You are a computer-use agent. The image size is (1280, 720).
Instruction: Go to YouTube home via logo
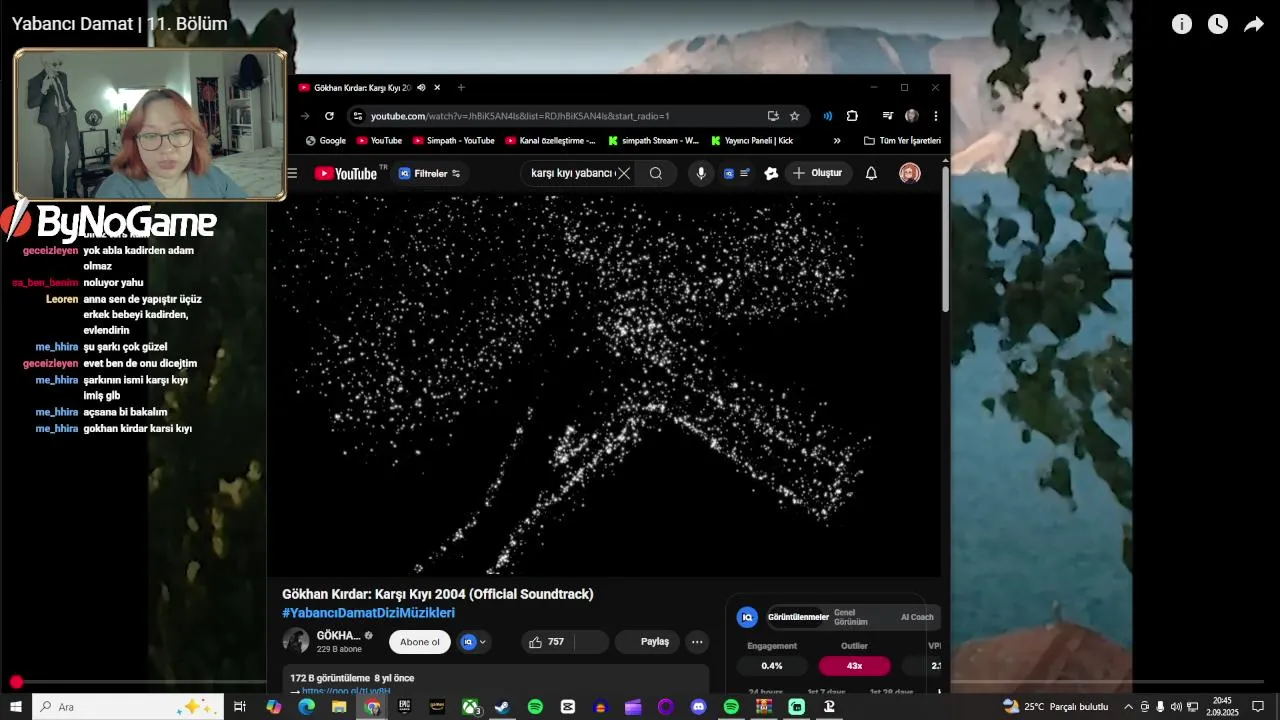coord(346,173)
